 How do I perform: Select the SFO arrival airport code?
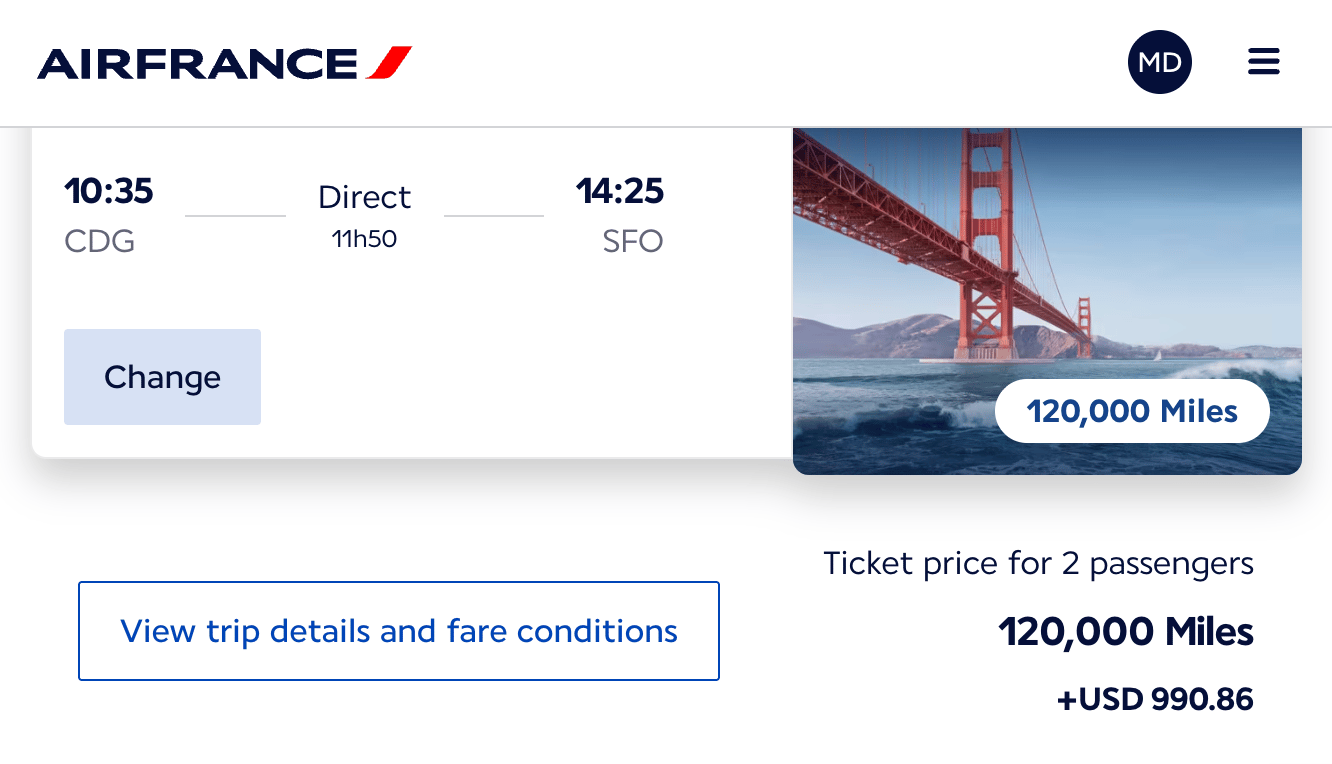tap(632, 242)
